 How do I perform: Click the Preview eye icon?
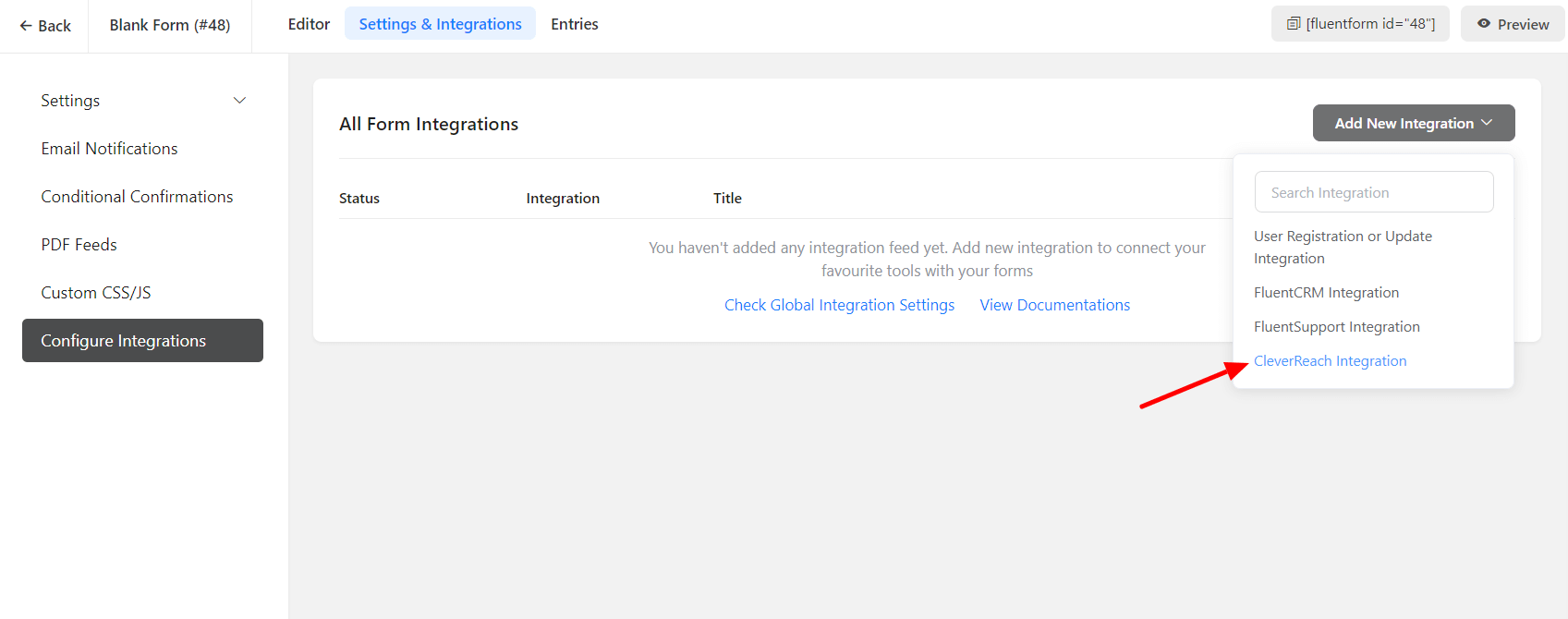click(x=1484, y=24)
